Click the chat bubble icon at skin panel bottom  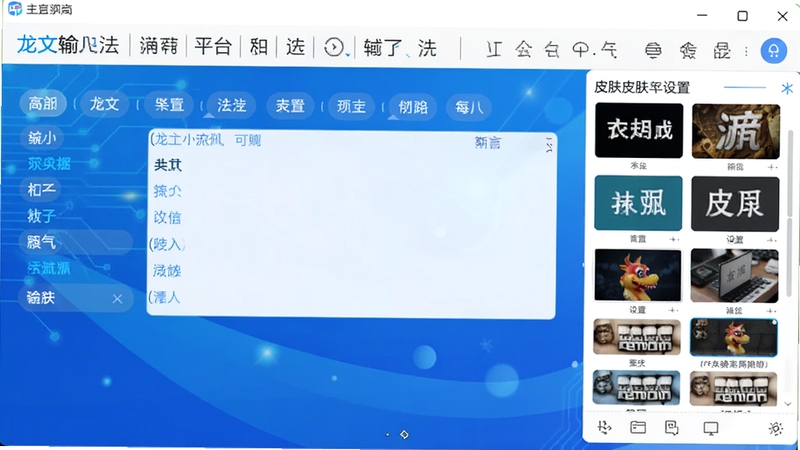(672, 428)
